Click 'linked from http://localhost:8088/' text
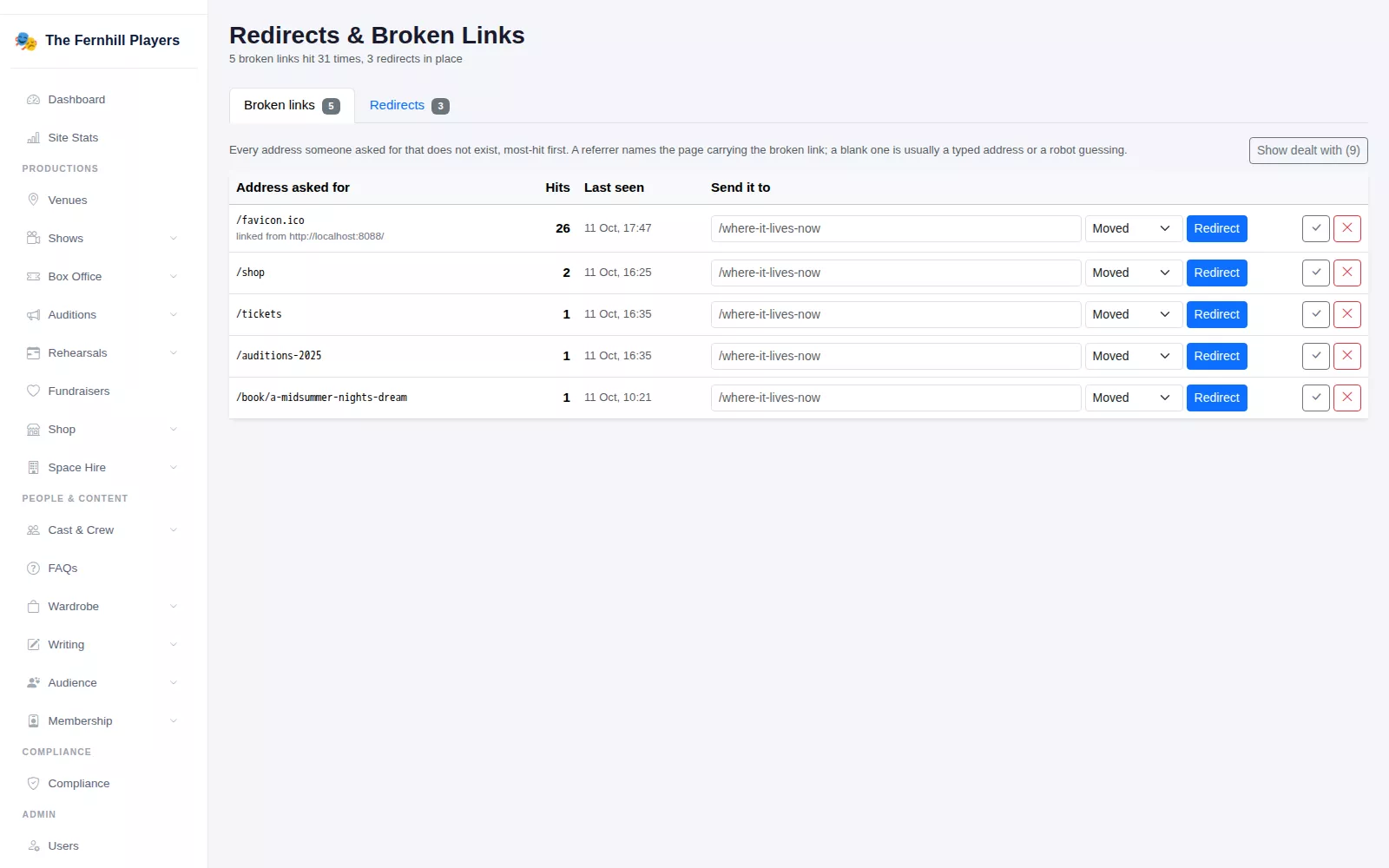 click(x=310, y=236)
